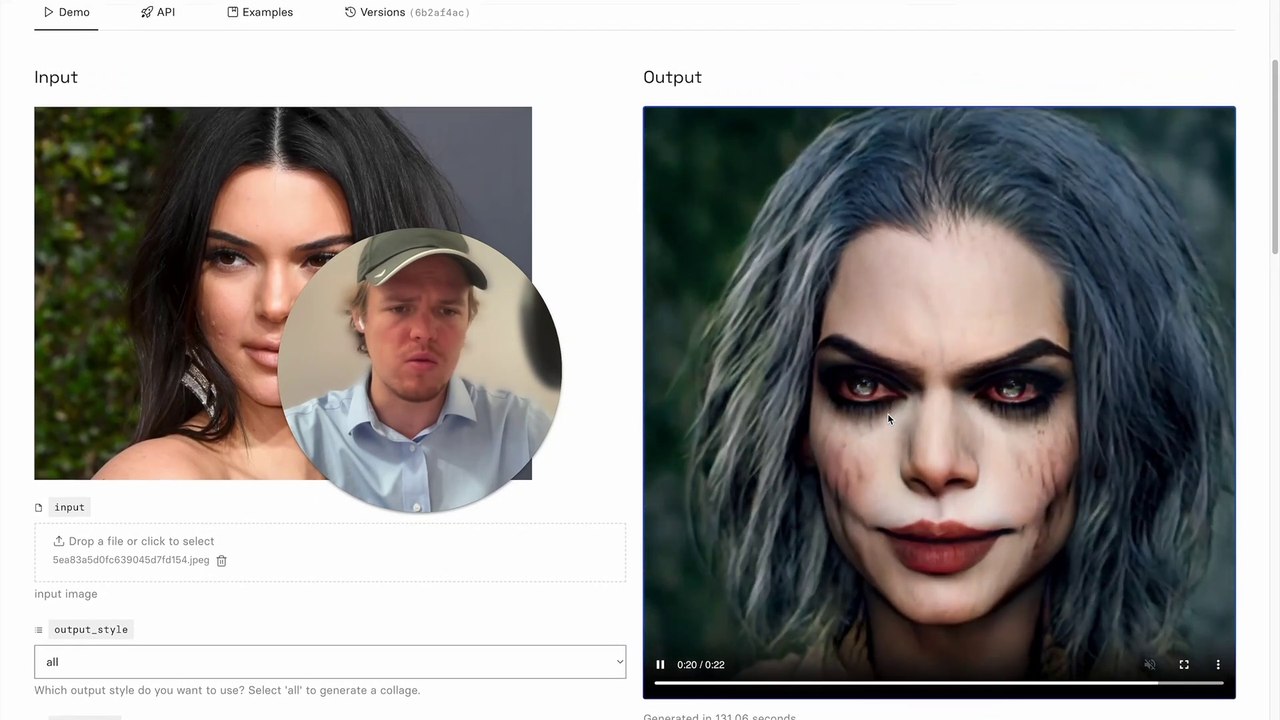
Task: Unmute the output video
Action: pyautogui.click(x=1150, y=665)
